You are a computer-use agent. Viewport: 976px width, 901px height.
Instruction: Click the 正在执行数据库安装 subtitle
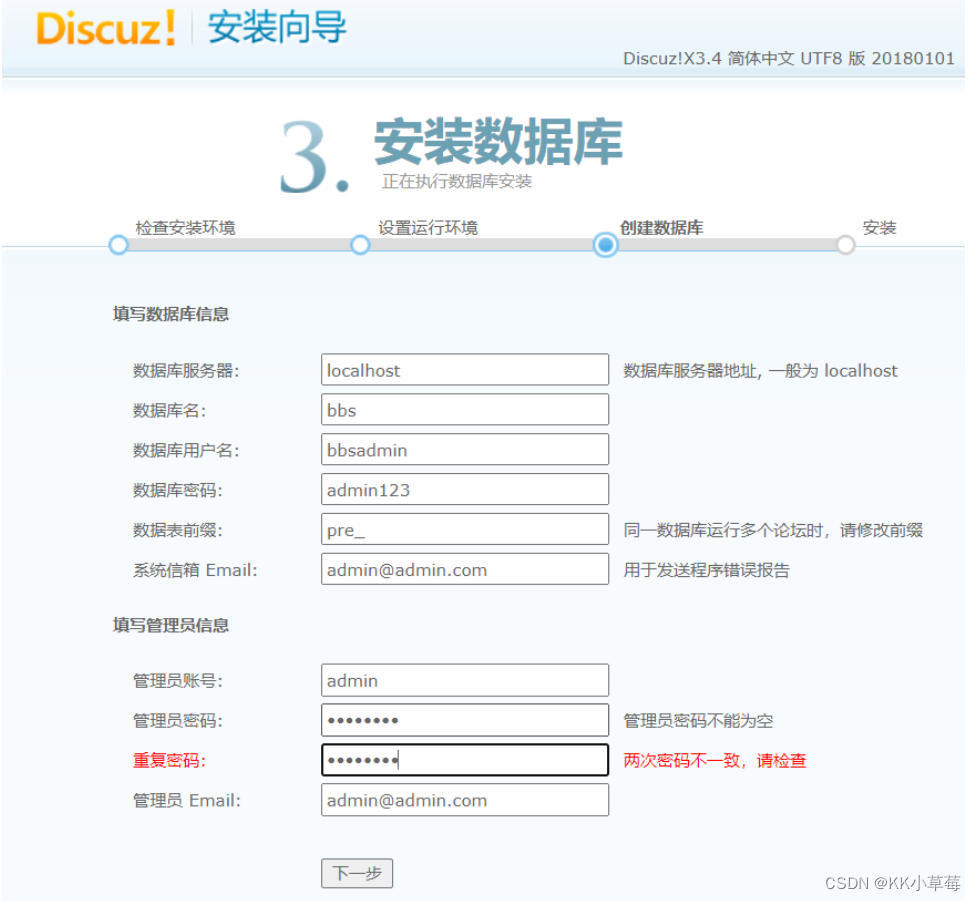click(x=457, y=181)
